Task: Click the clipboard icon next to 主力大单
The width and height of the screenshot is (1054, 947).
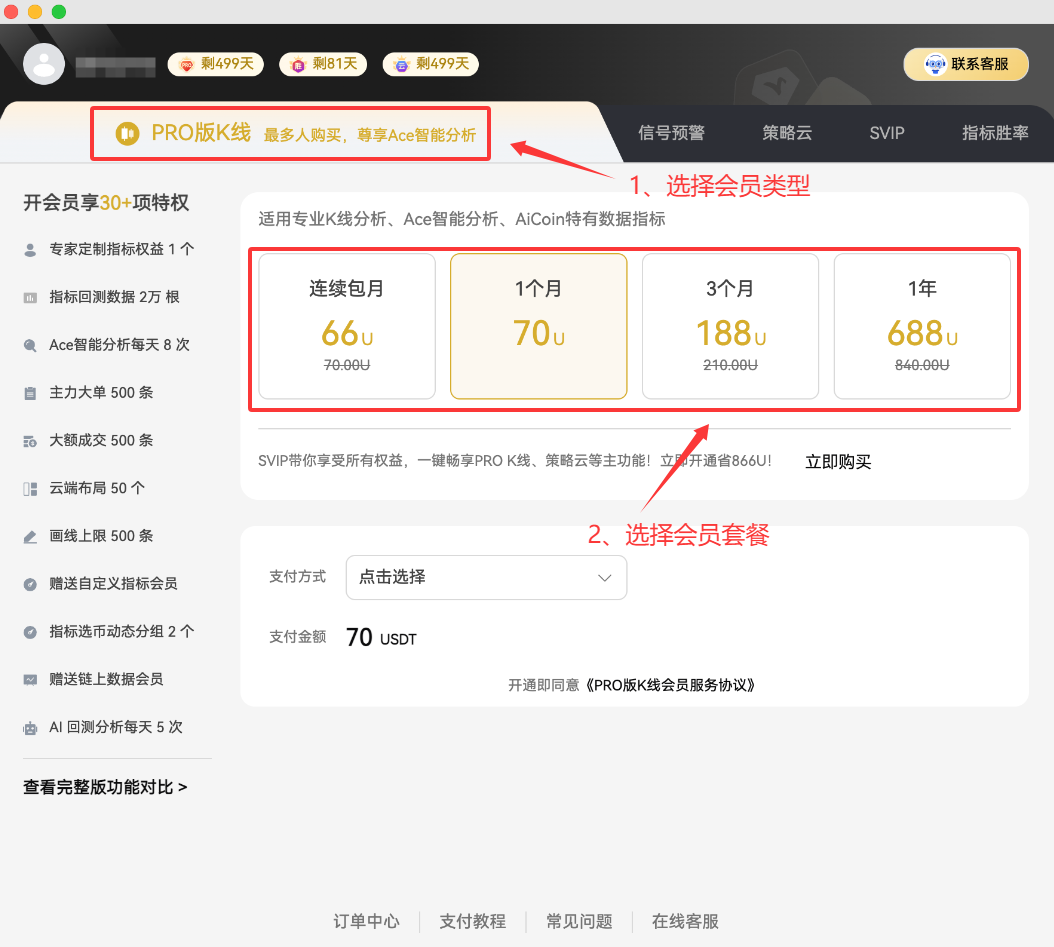Action: tap(31, 392)
